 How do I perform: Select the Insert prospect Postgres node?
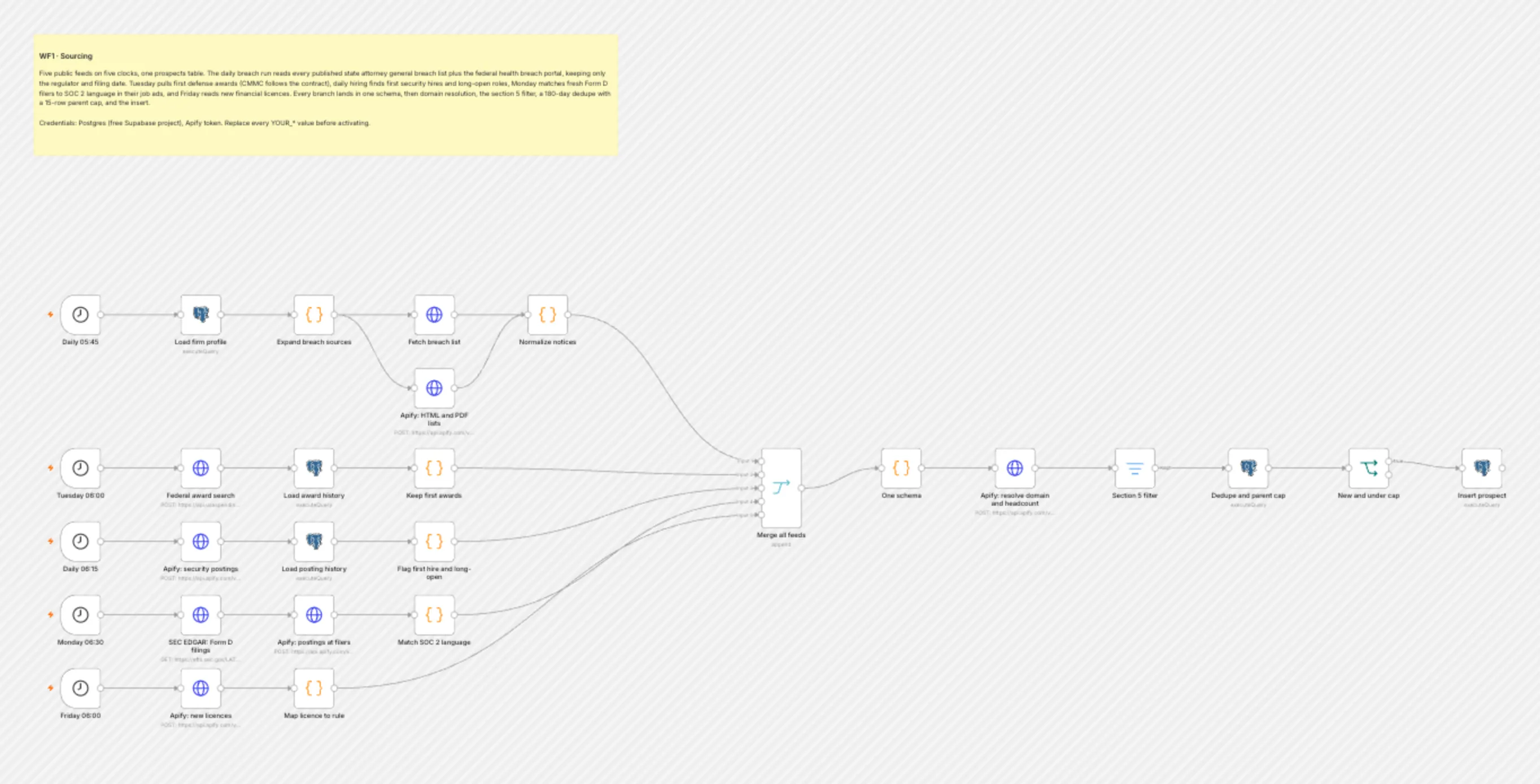[1482, 468]
